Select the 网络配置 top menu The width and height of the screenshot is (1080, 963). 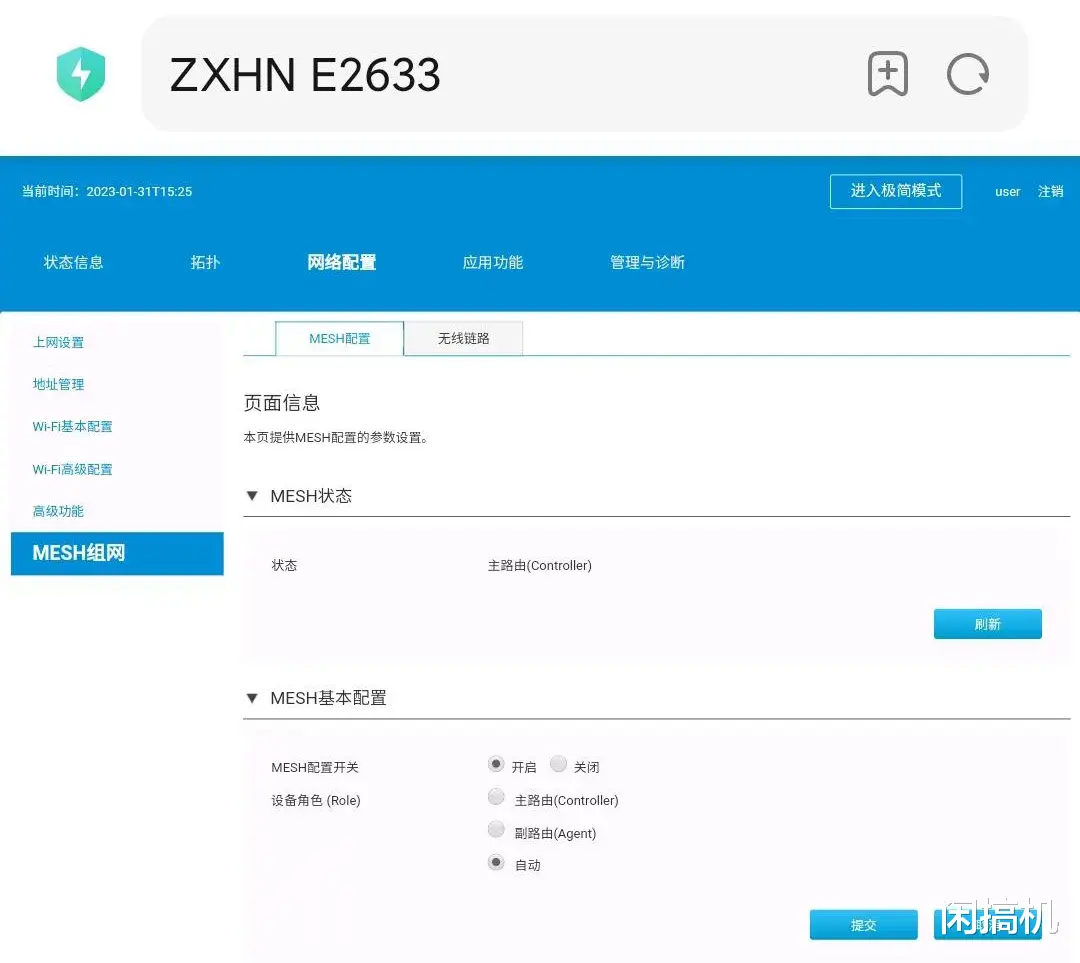[x=342, y=262]
